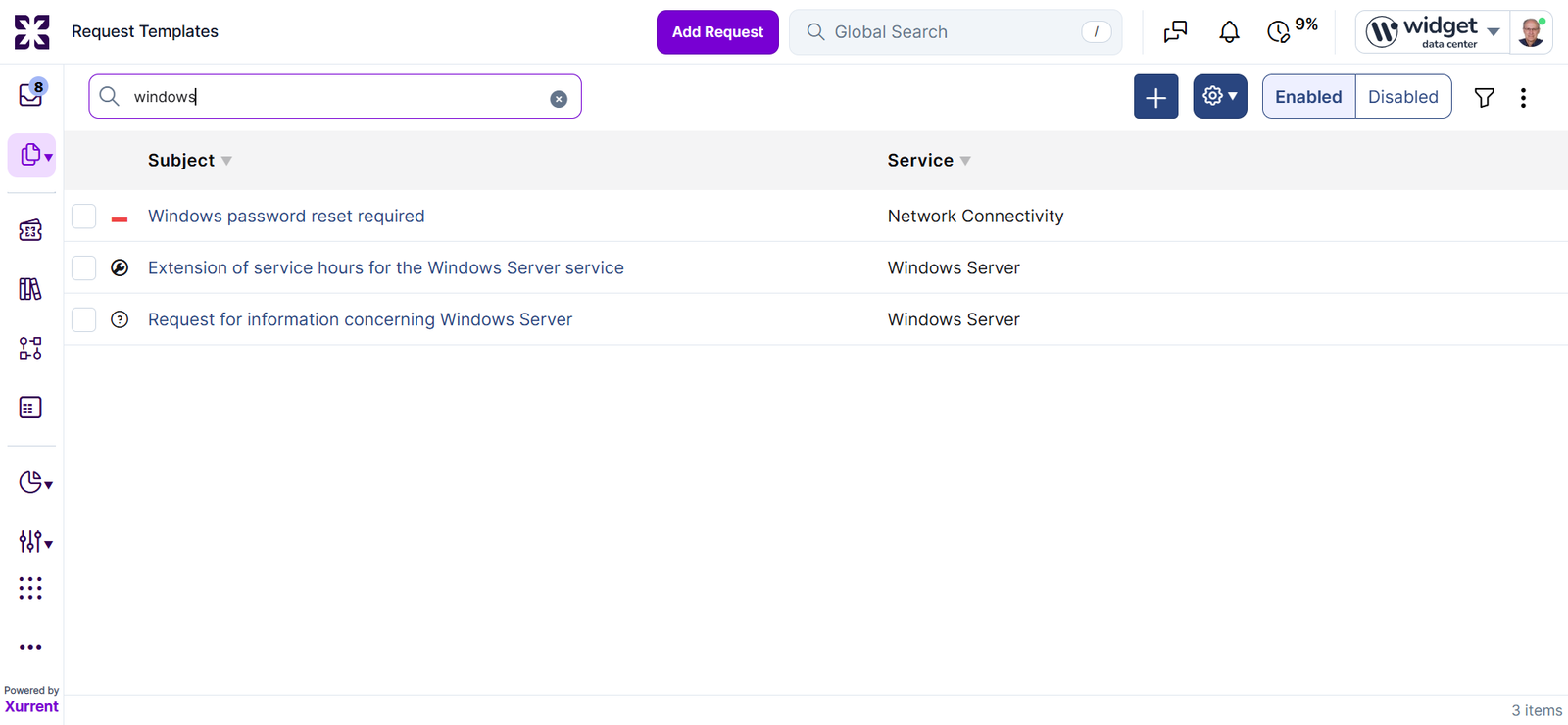
Task: Open the Workflows icon in sidebar
Action: click(x=30, y=348)
